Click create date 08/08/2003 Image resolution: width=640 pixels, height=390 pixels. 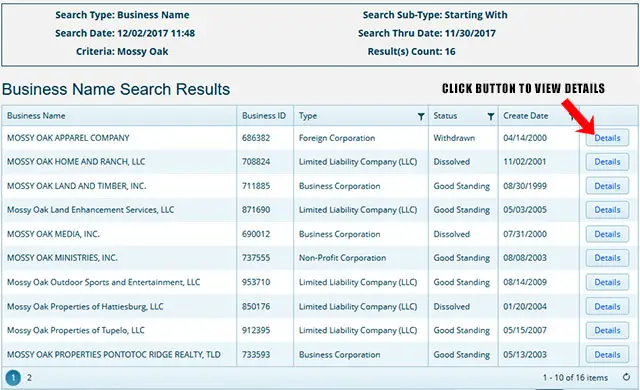pos(525,258)
